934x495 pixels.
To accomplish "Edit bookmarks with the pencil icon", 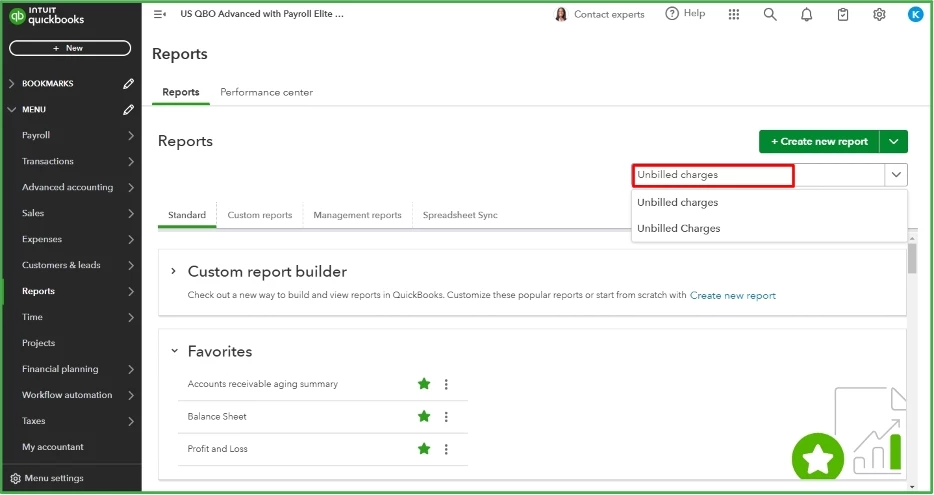I will (129, 83).
